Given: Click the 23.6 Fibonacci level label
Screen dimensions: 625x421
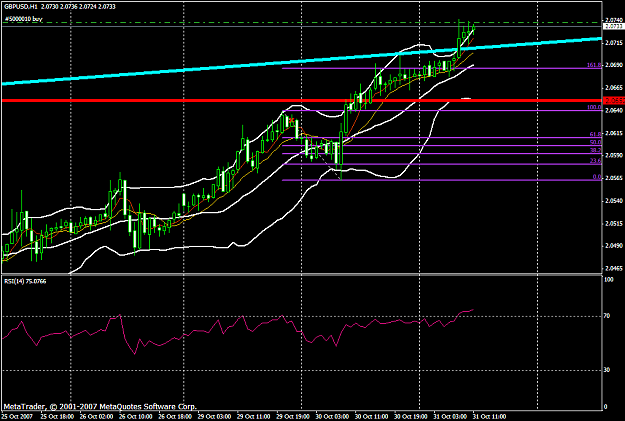Looking at the screenshot, I should click(x=595, y=161).
